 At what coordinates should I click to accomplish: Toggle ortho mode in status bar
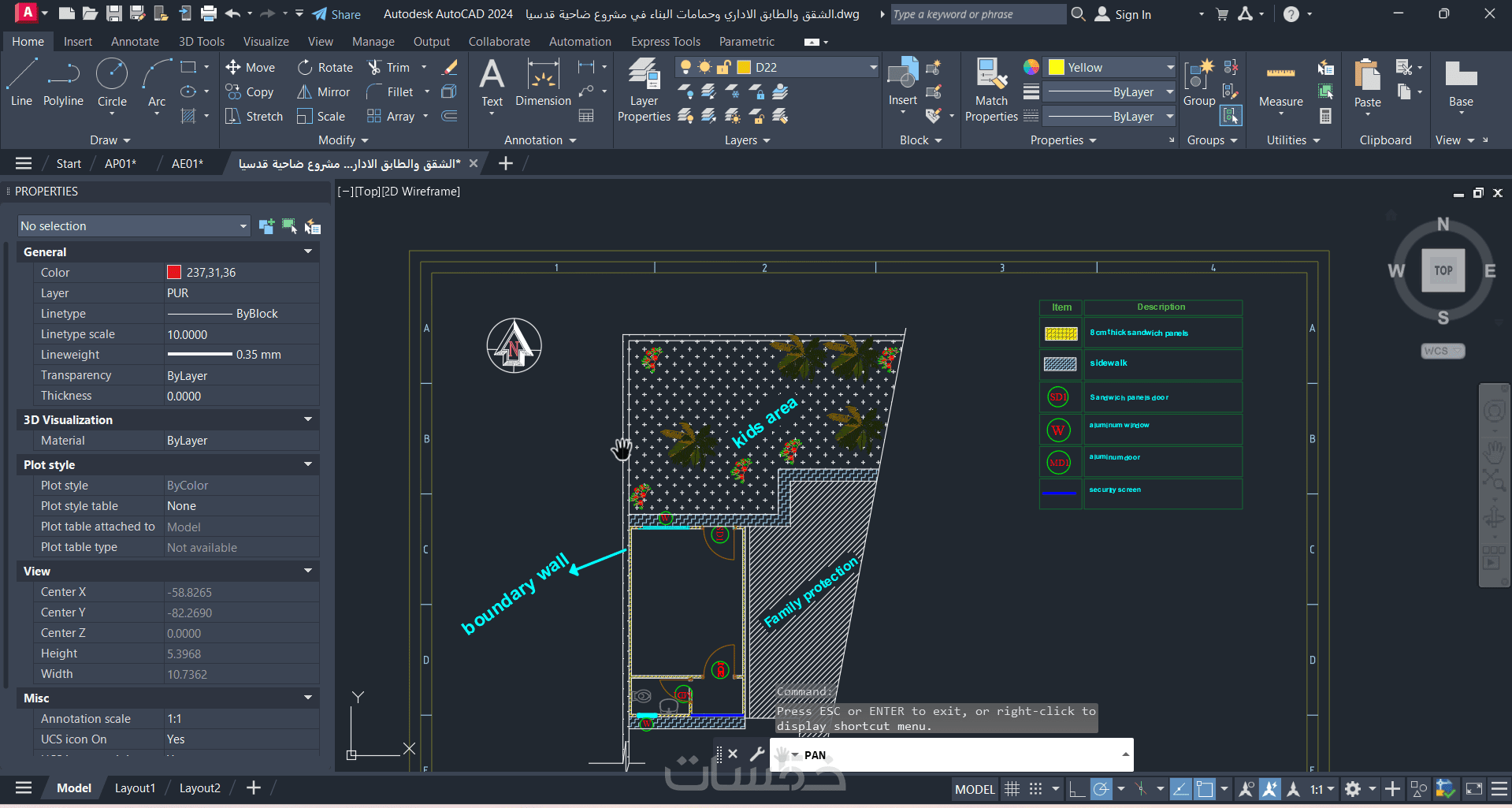pyautogui.click(x=1077, y=789)
